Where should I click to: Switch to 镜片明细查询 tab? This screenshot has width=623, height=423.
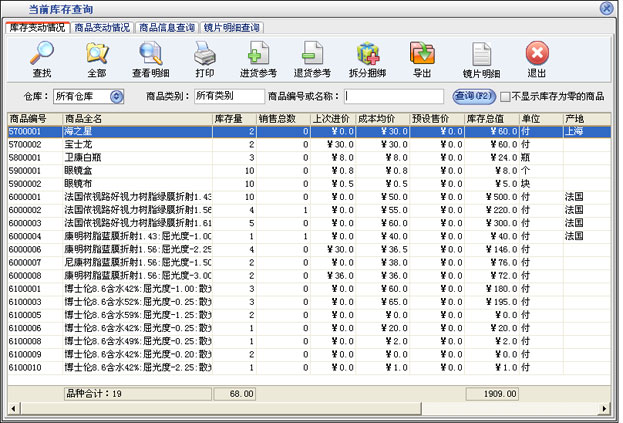232,28
